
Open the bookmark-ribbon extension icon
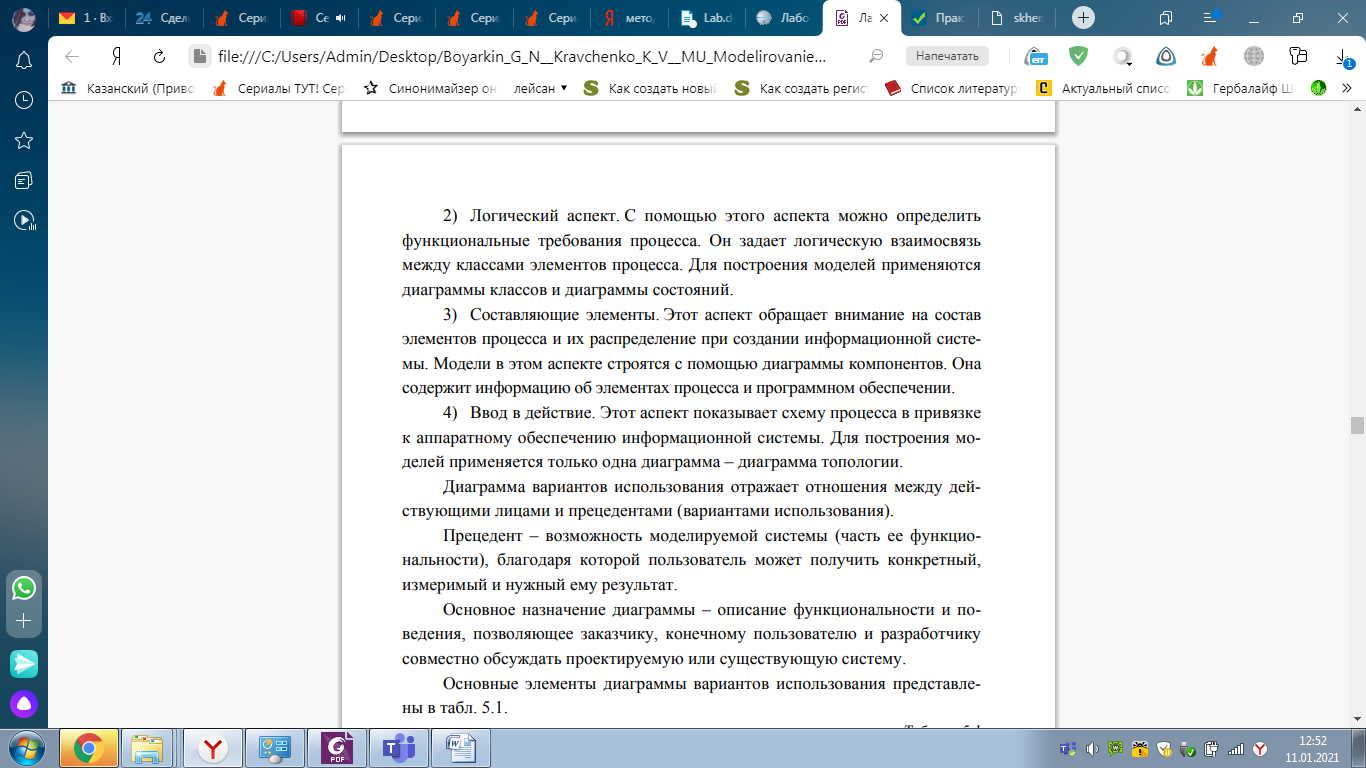[1298, 56]
